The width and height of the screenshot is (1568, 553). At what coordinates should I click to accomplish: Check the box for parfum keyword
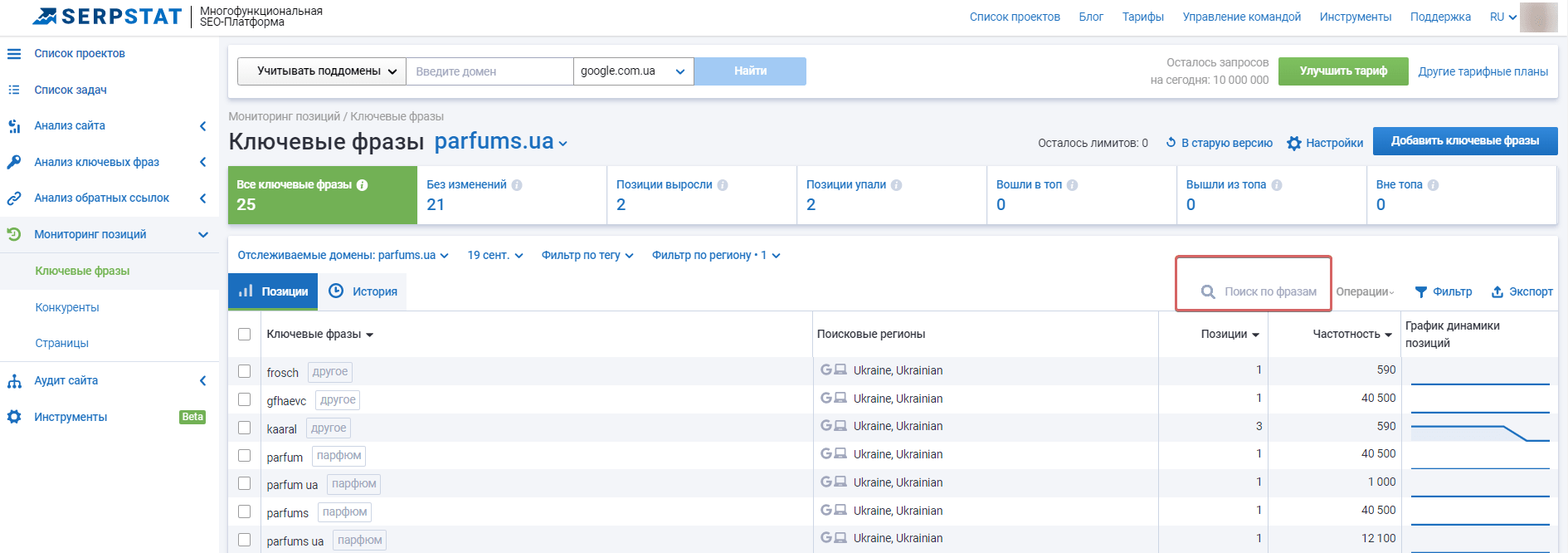tap(244, 455)
